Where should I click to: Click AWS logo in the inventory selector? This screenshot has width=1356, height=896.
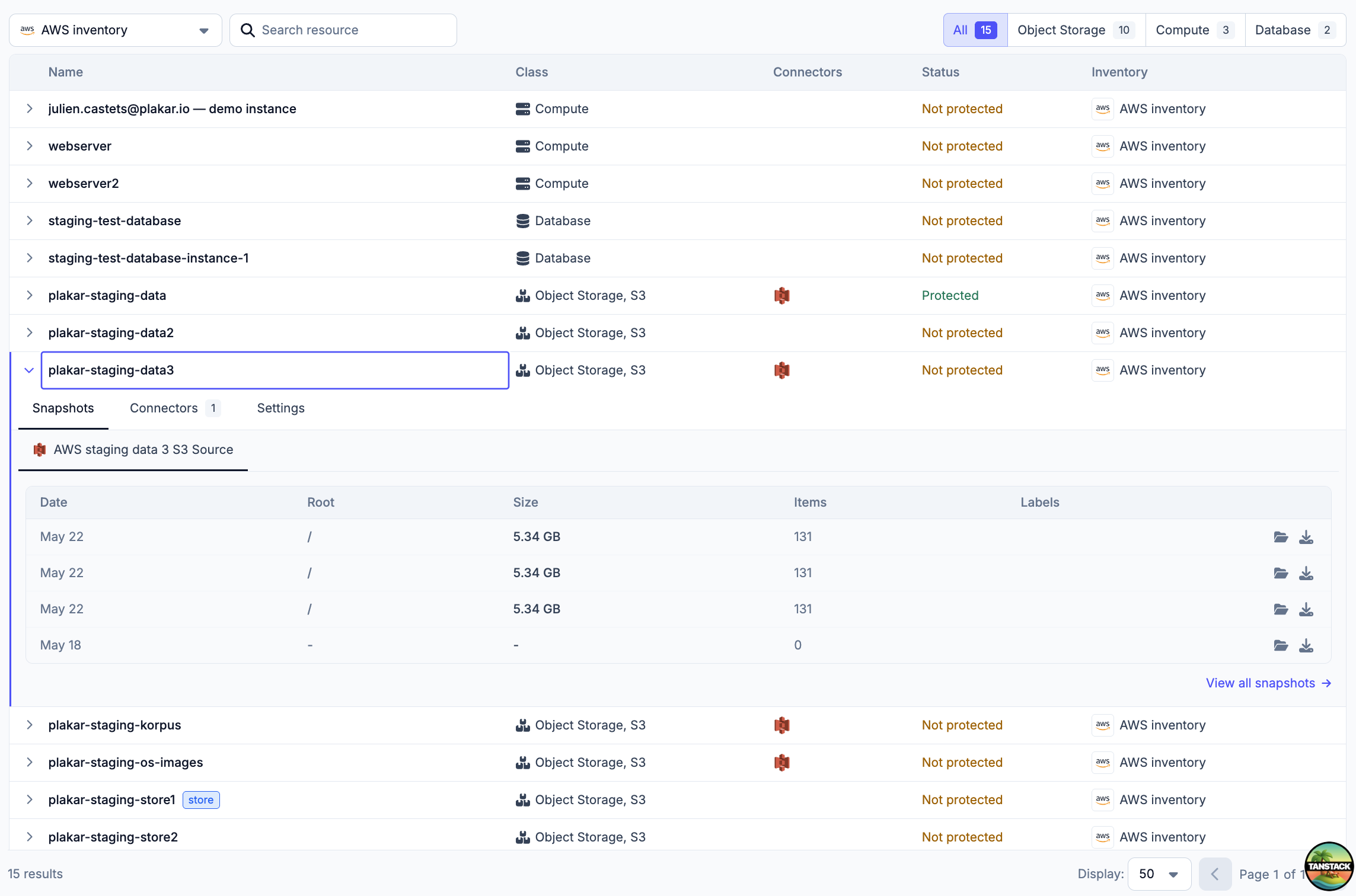(27, 30)
